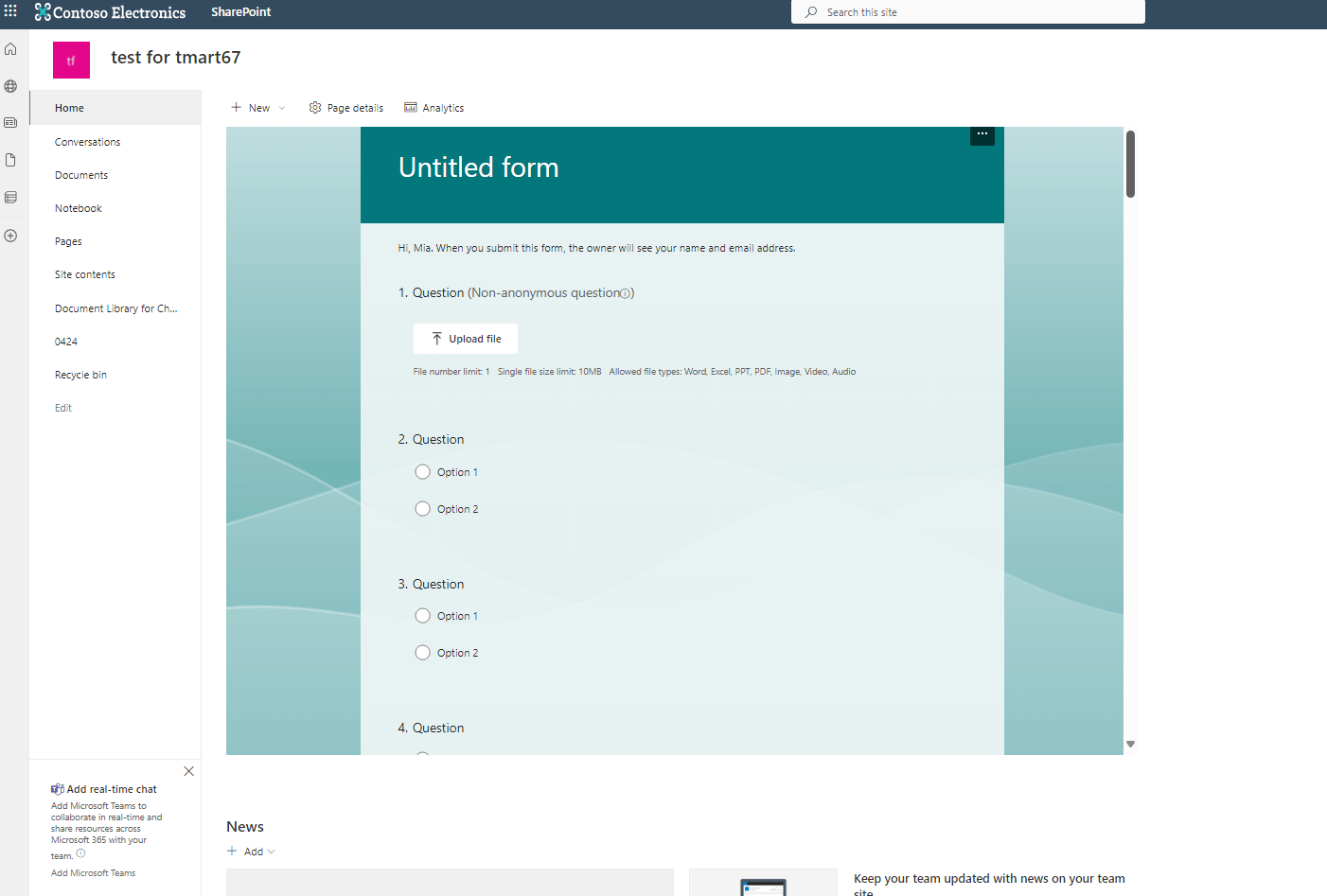
Task: Open Notebook in site navigation
Action: [79, 208]
